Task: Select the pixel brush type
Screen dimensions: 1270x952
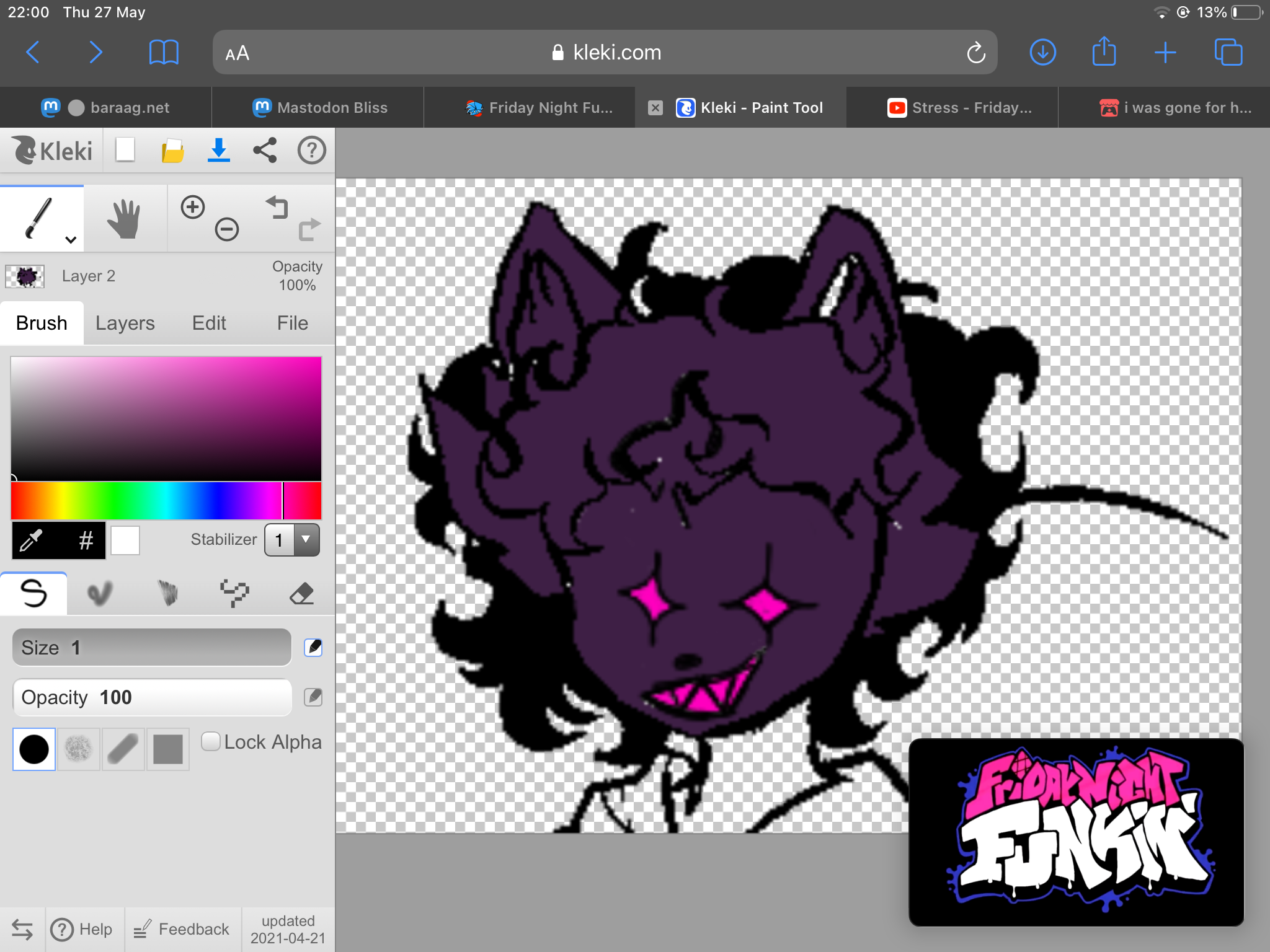Action: tap(234, 593)
